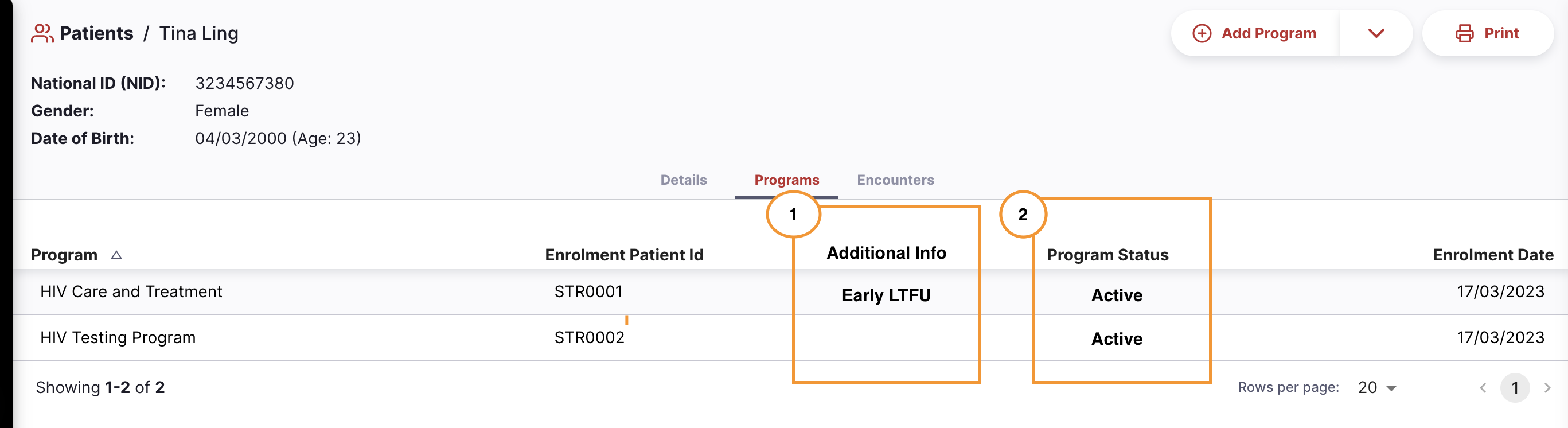
Task: Click the sort triangle on Program column
Action: (x=117, y=255)
